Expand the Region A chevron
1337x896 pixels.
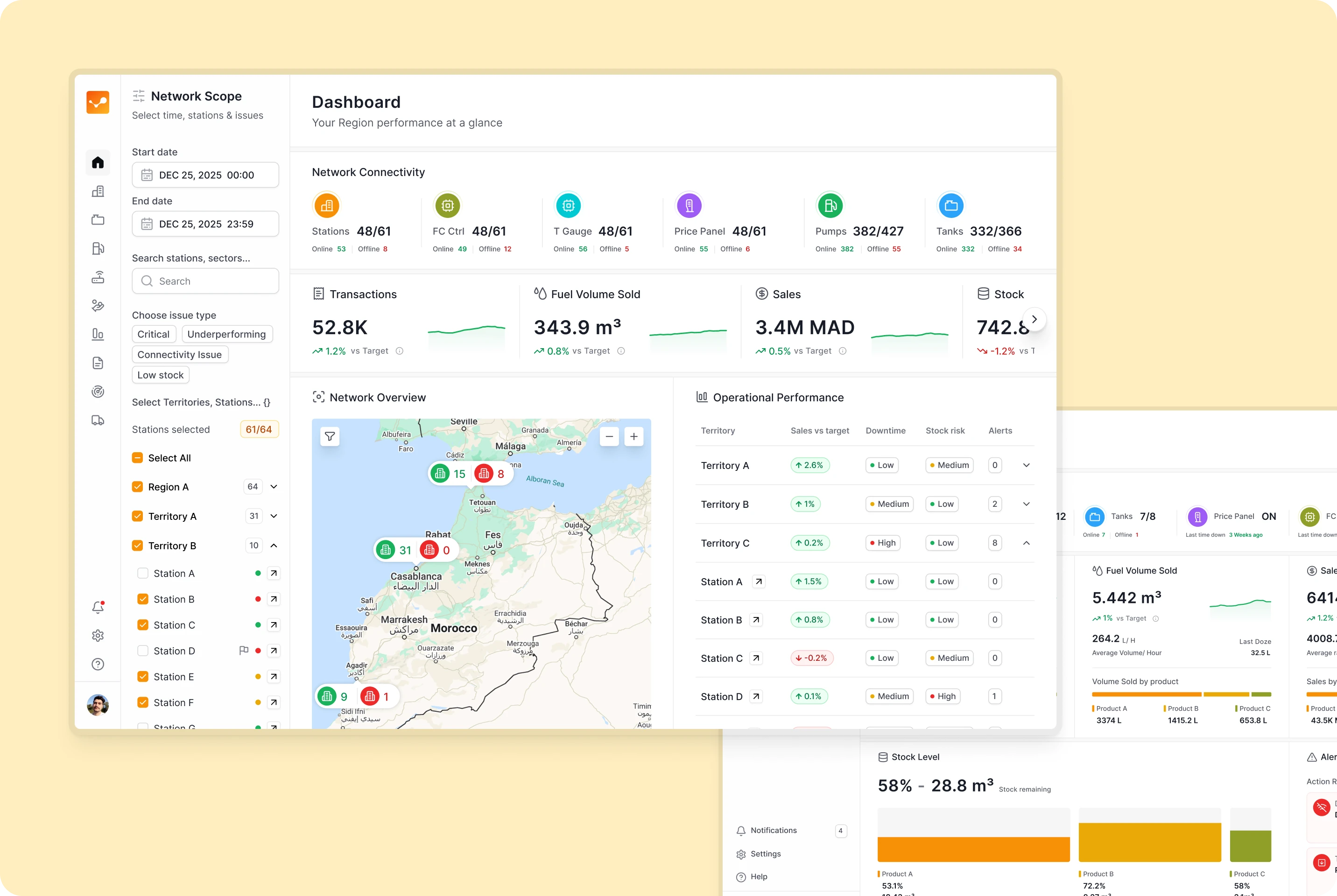[274, 487]
